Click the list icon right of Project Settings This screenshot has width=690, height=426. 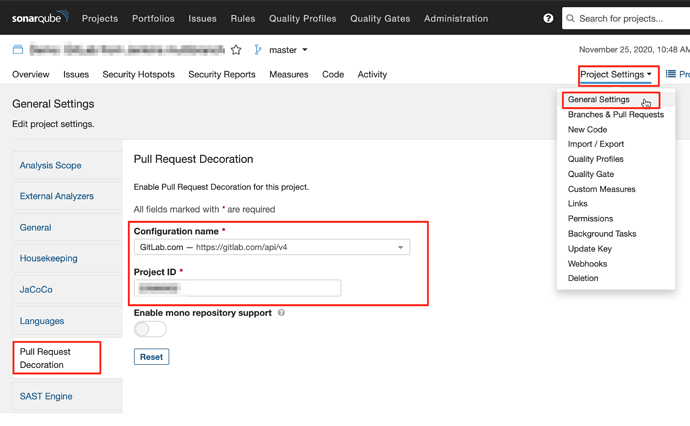671,74
